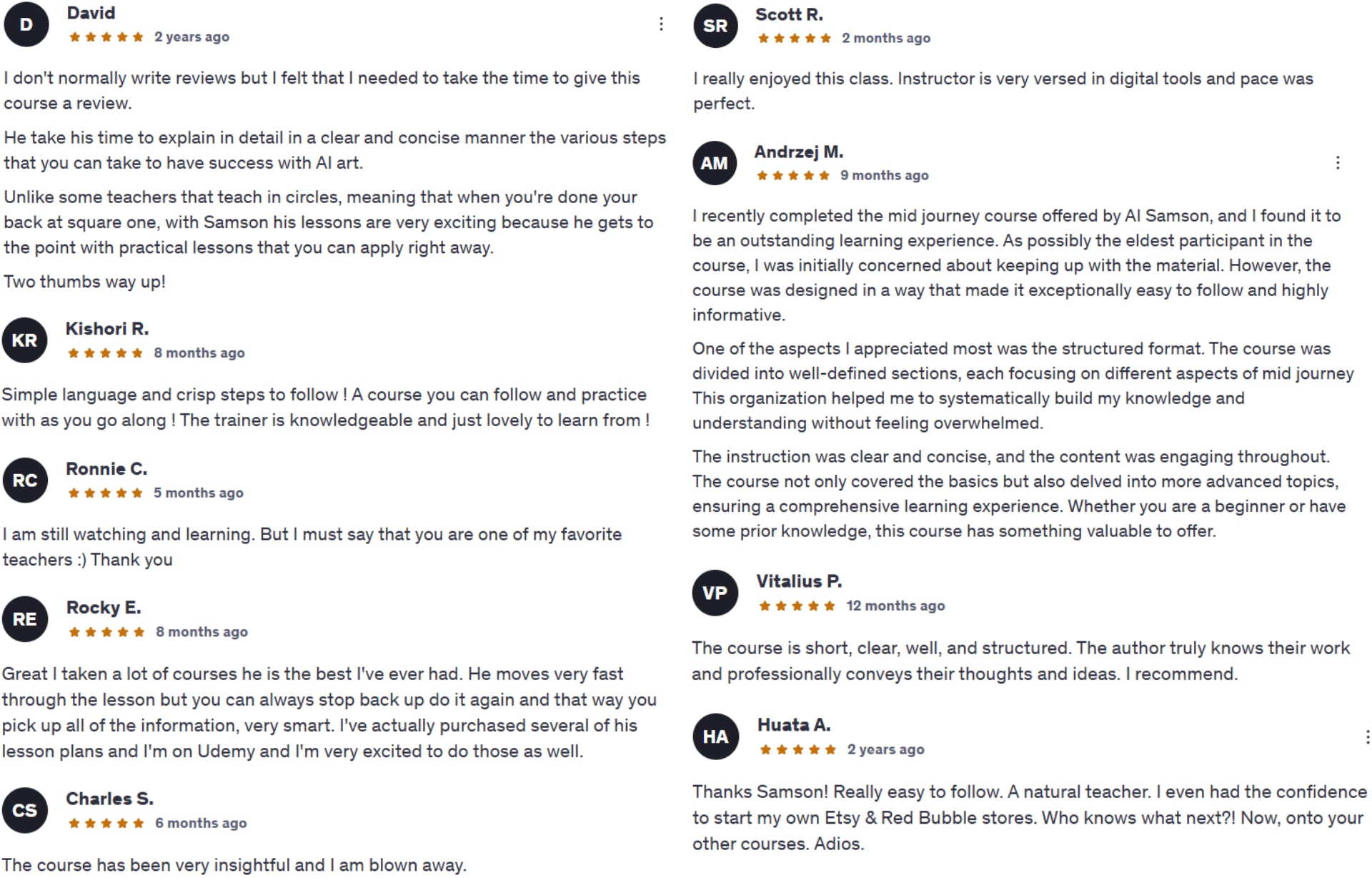Viewport: 1372px width, 878px height.
Task: Open the options menu on Andrzej M.'s review
Action: click(1337, 163)
